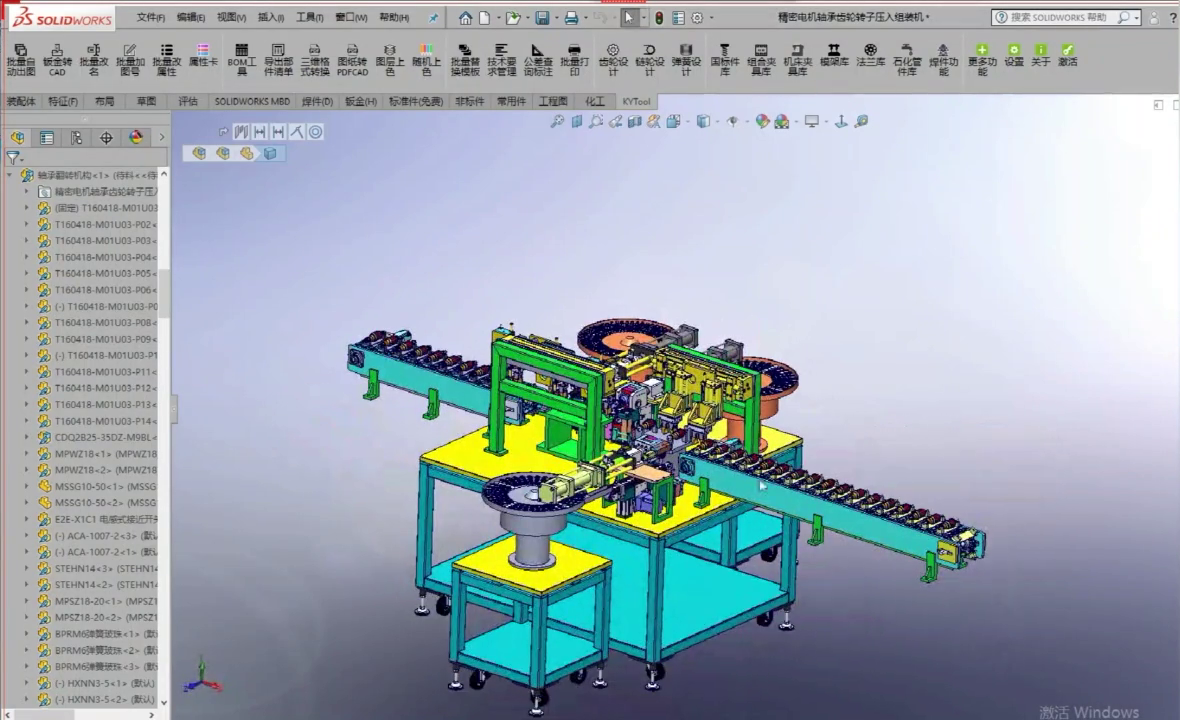
Task: Start the 三维格式转换 converter
Action: (x=315, y=59)
